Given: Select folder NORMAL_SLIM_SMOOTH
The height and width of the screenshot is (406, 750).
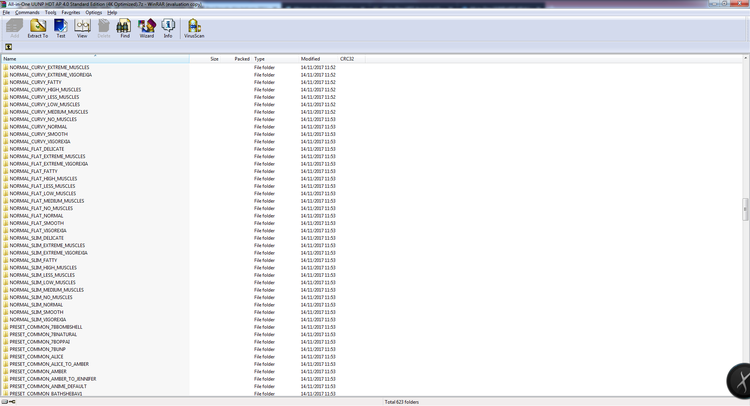Looking at the screenshot, I should (x=36, y=312).
